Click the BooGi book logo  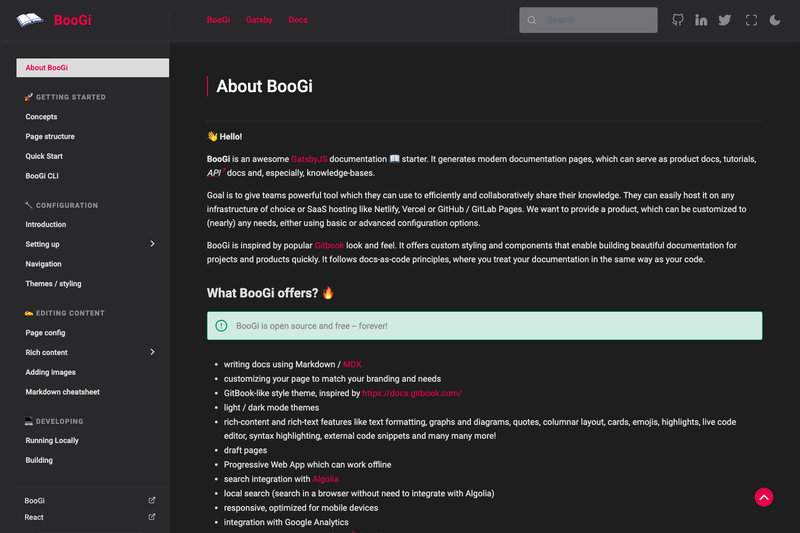(x=30, y=20)
